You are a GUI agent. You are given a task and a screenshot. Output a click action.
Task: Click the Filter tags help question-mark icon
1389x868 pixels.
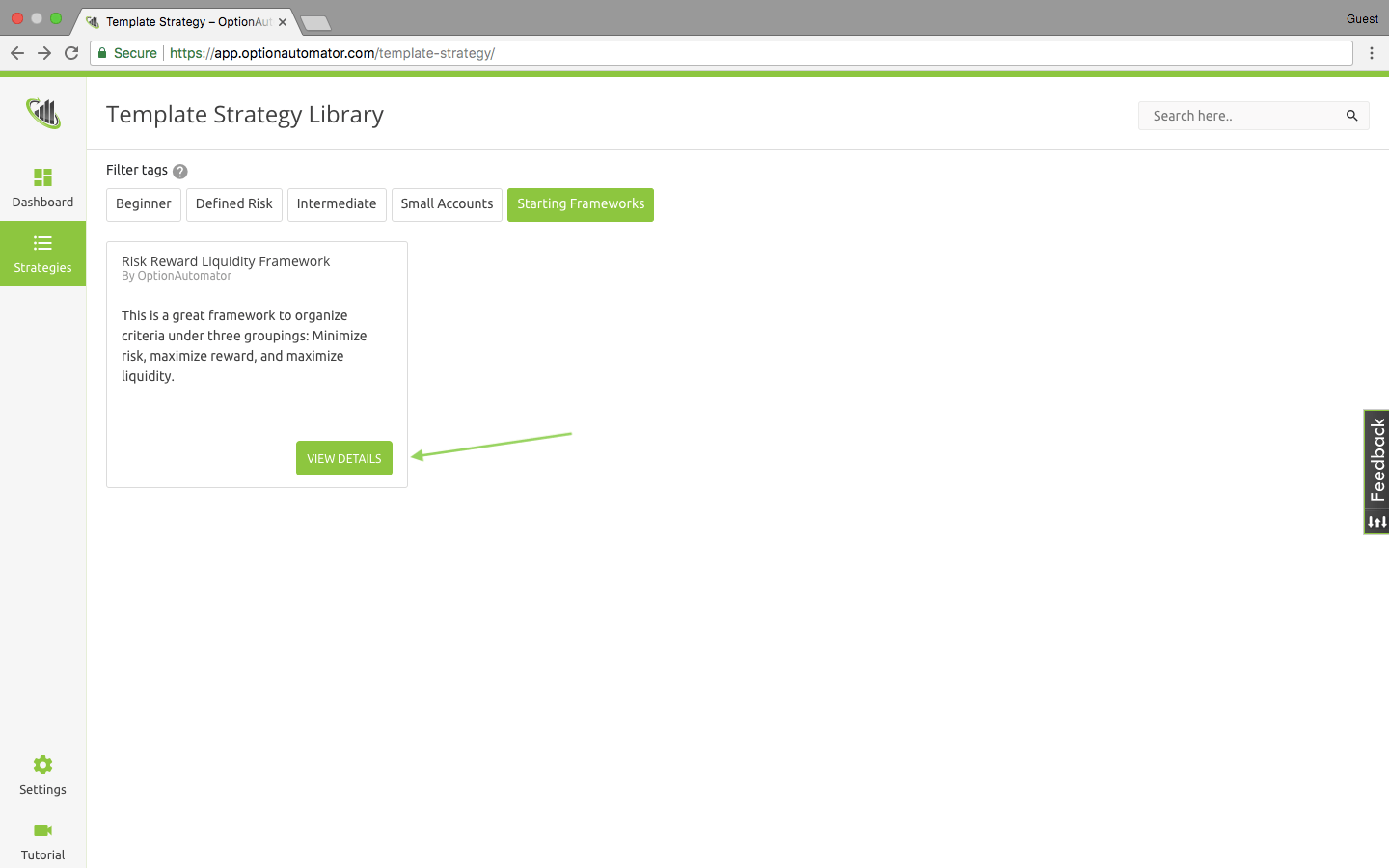coord(179,171)
